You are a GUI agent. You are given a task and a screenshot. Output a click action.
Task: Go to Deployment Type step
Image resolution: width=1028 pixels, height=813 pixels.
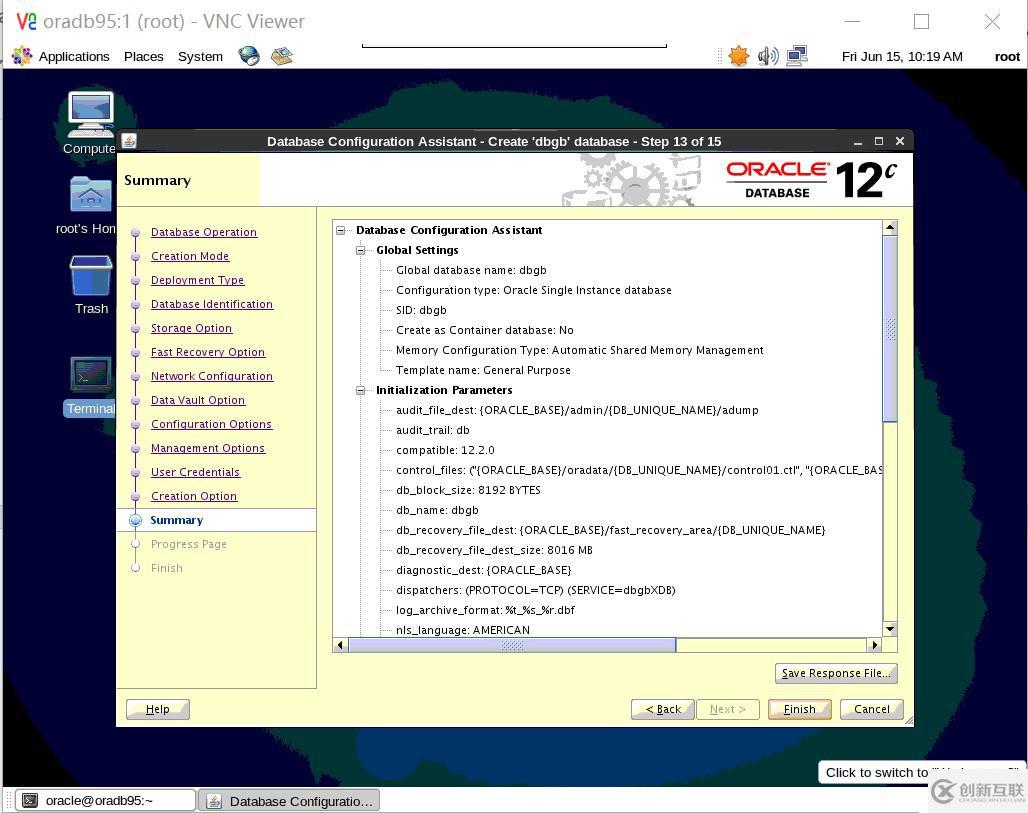(197, 280)
